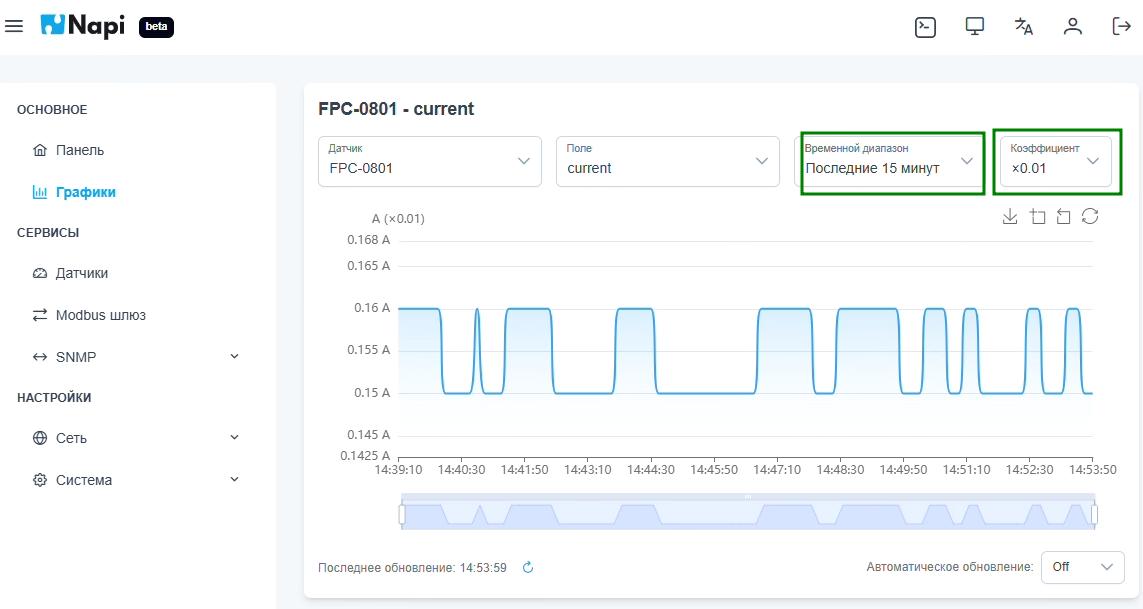Activate the chart area zoom icon

point(1037,217)
